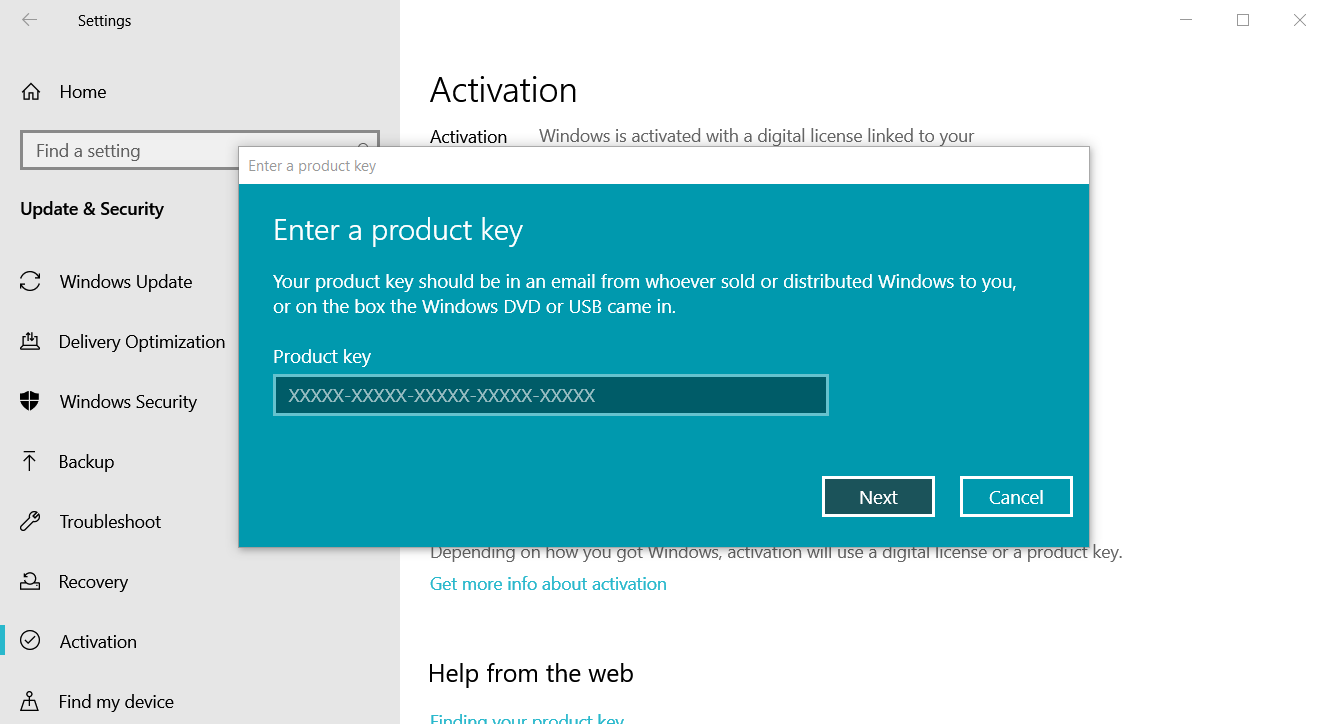Click the Windows Update sync icon
Image resolution: width=1329 pixels, height=724 pixels.
(x=30, y=282)
